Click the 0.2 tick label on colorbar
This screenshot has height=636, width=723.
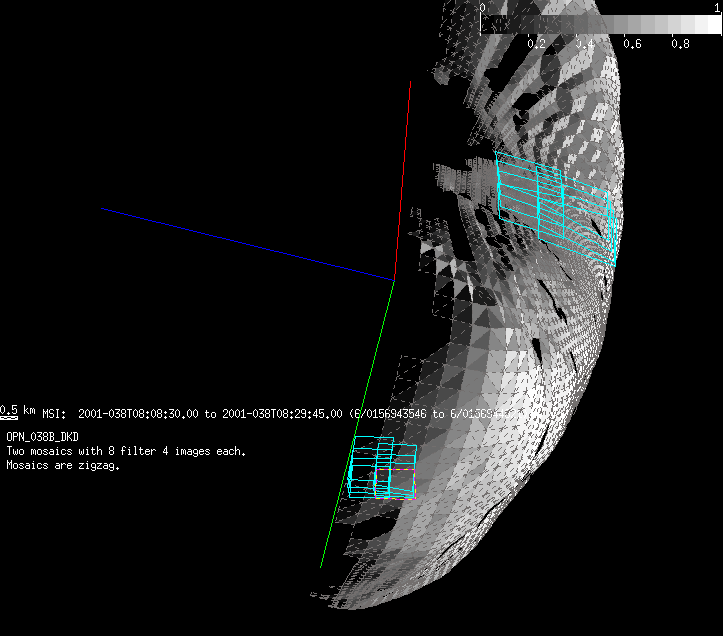click(536, 44)
